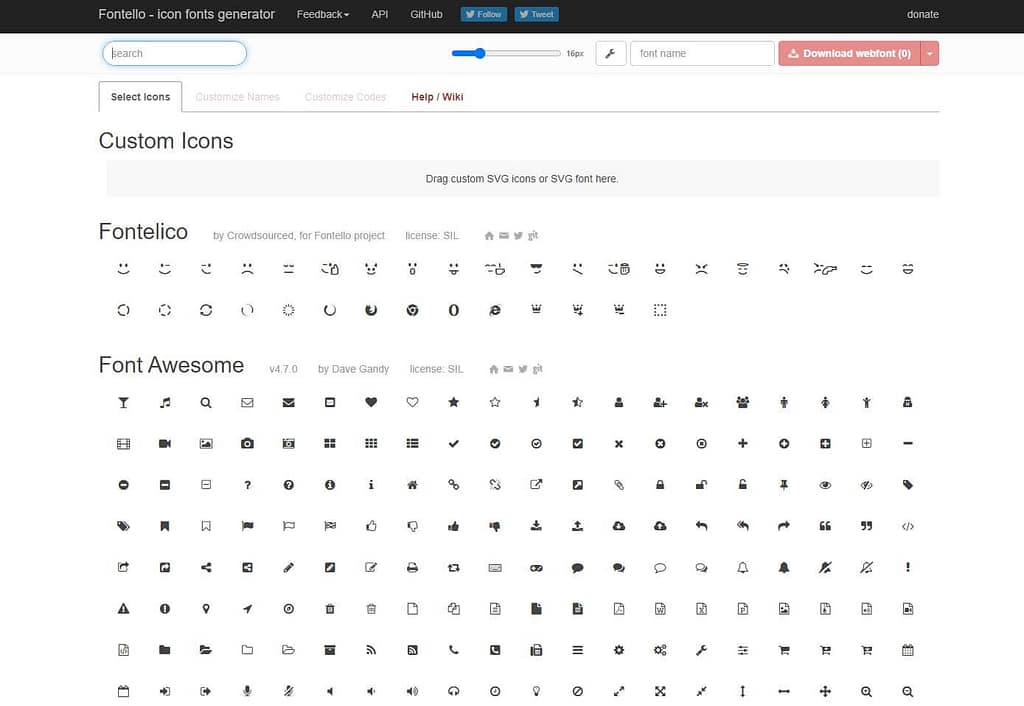Open the Select Icons tab
1024x706 pixels.
[x=140, y=97]
